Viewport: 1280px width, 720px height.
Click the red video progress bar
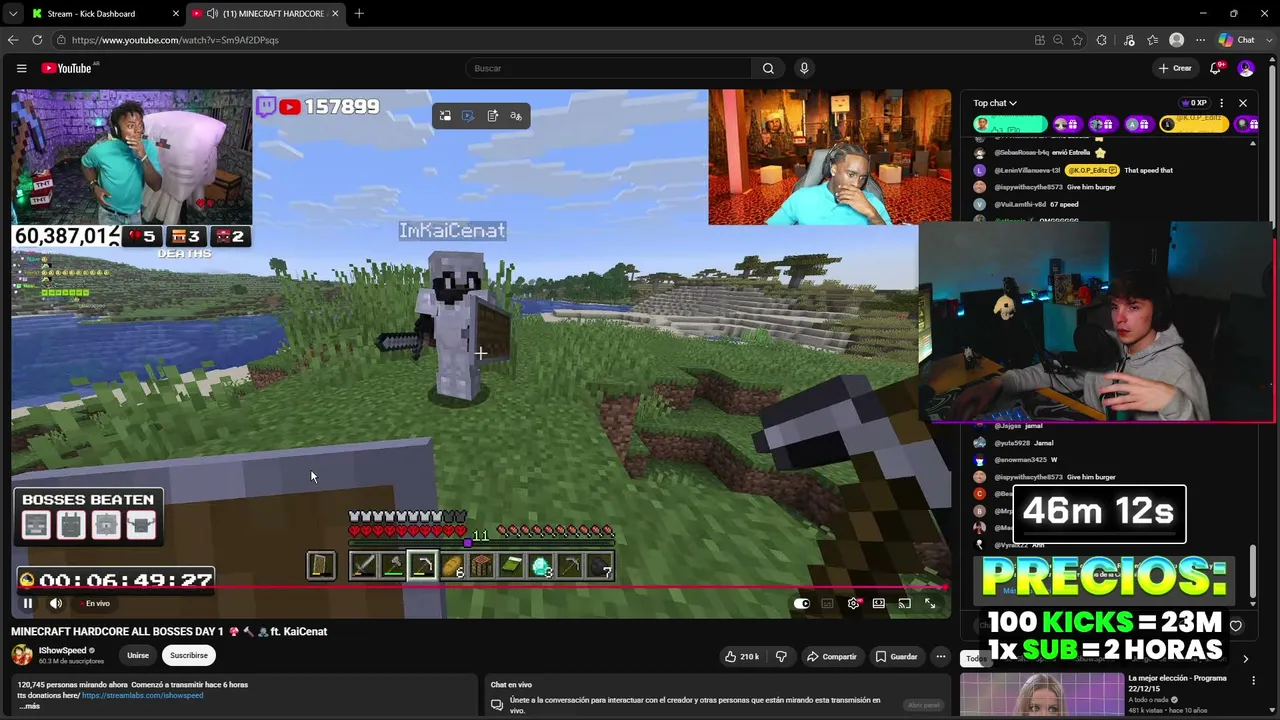point(480,588)
